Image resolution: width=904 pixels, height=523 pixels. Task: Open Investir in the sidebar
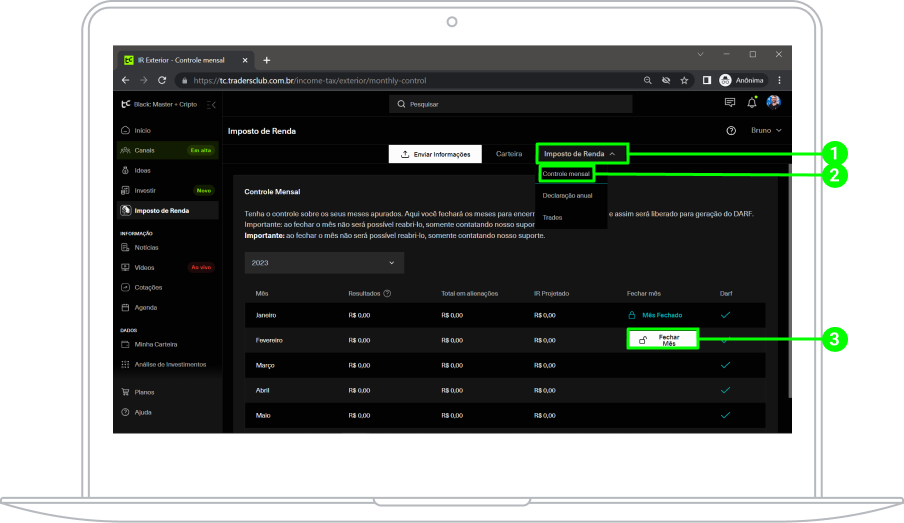click(145, 190)
